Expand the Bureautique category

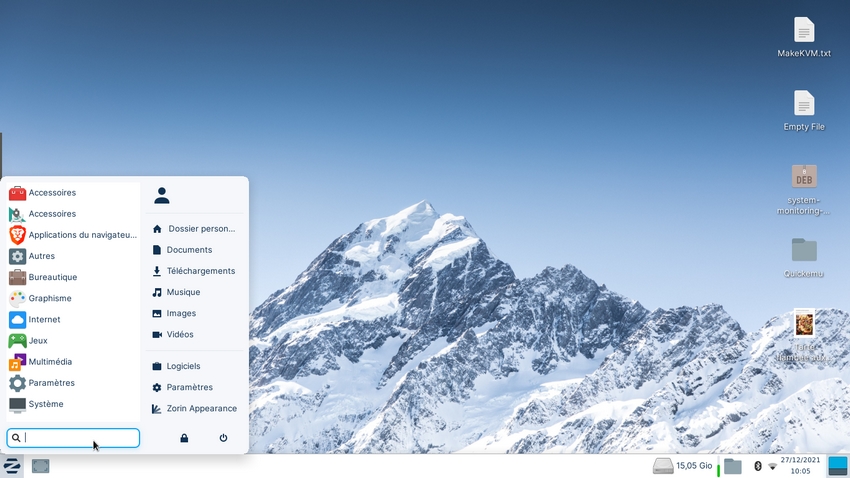pyautogui.click(x=52, y=277)
